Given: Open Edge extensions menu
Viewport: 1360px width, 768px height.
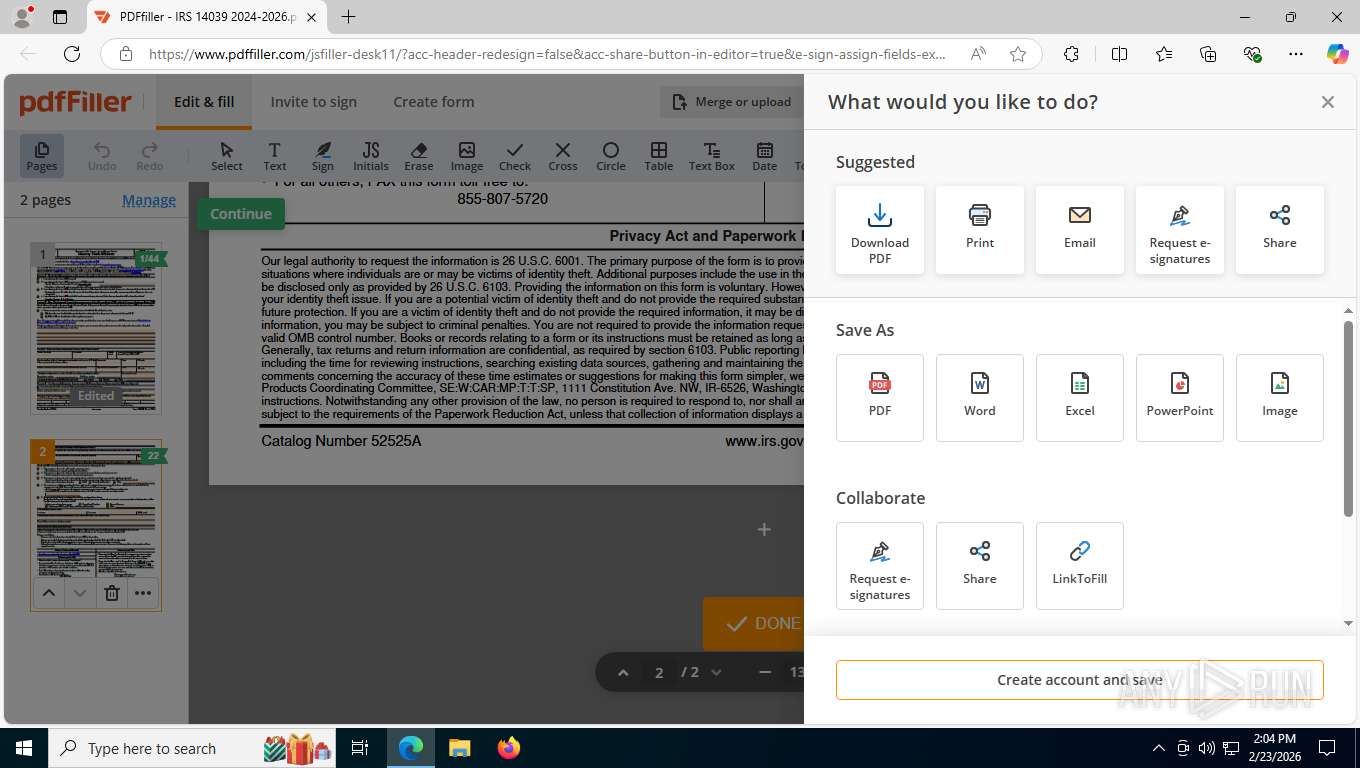Looking at the screenshot, I should (1071, 54).
